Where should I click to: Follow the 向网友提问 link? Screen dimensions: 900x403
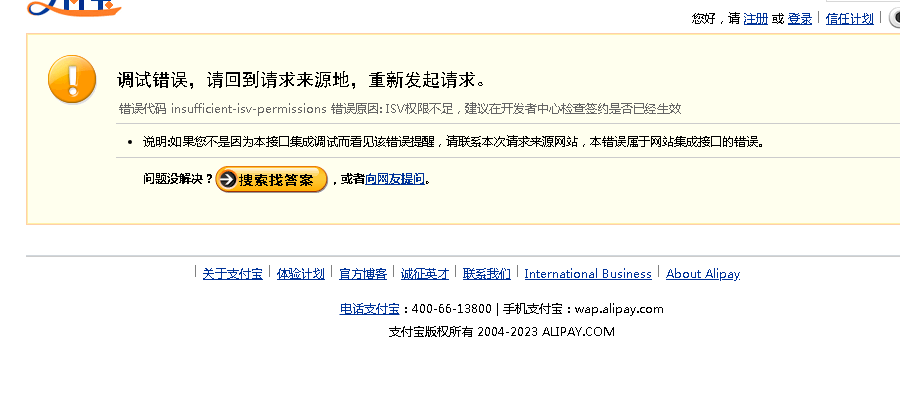click(x=395, y=179)
